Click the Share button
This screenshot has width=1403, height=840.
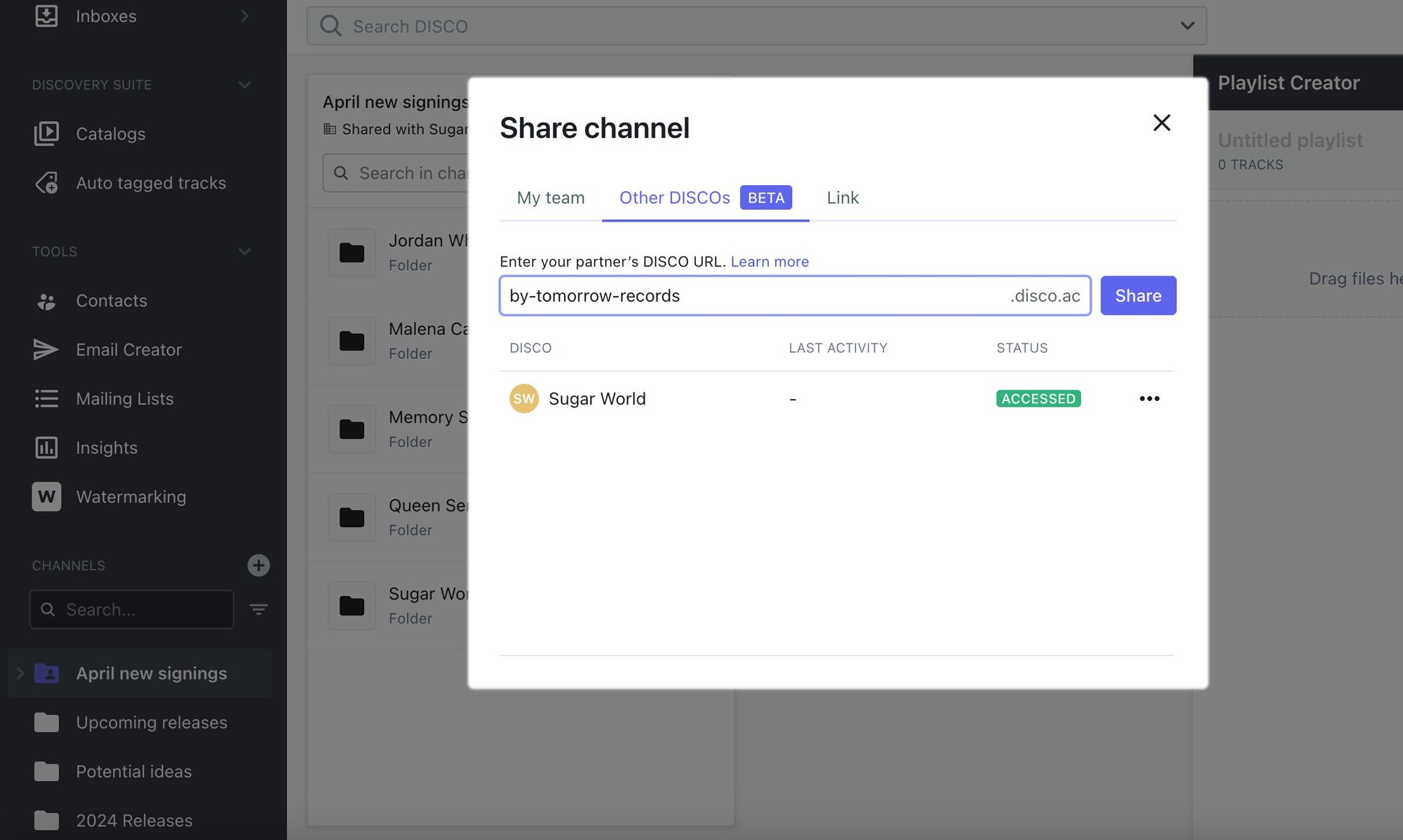click(x=1138, y=295)
